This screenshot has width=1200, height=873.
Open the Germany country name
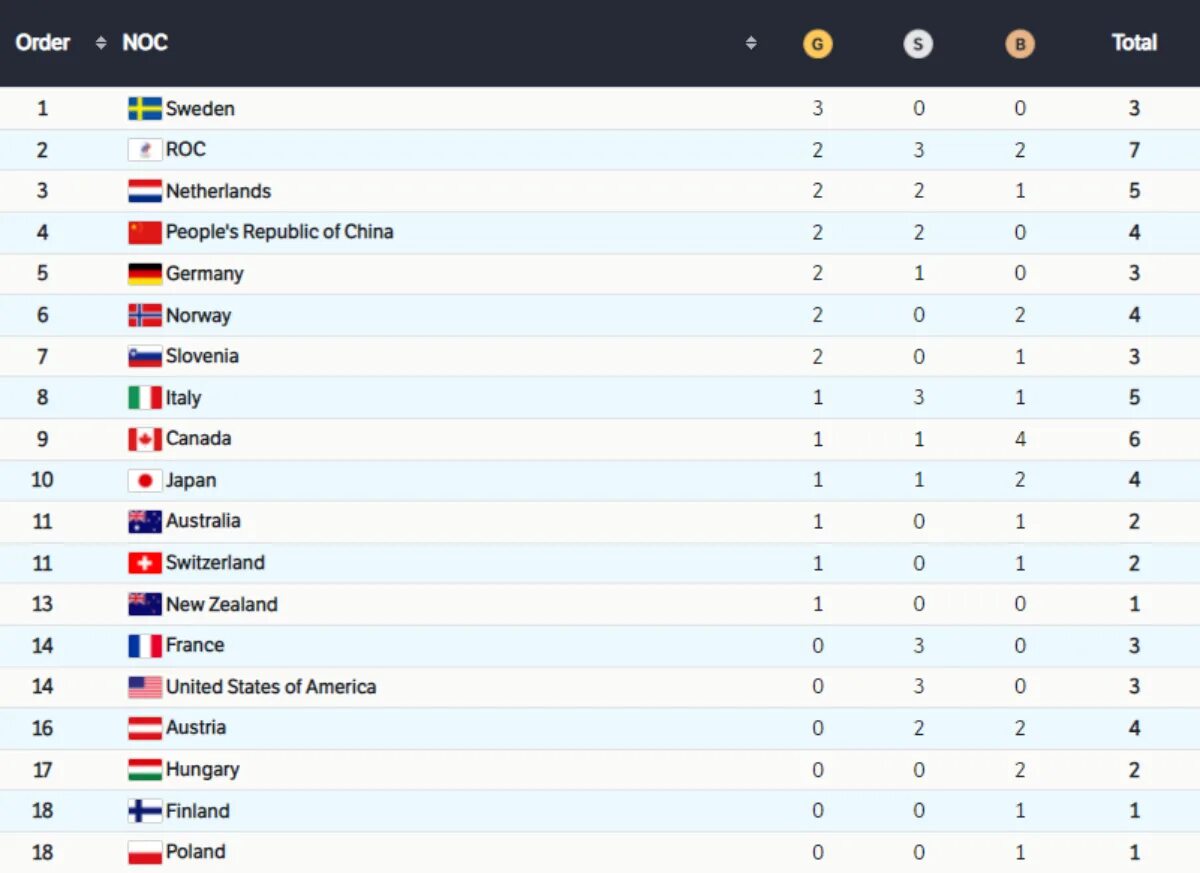(x=205, y=274)
